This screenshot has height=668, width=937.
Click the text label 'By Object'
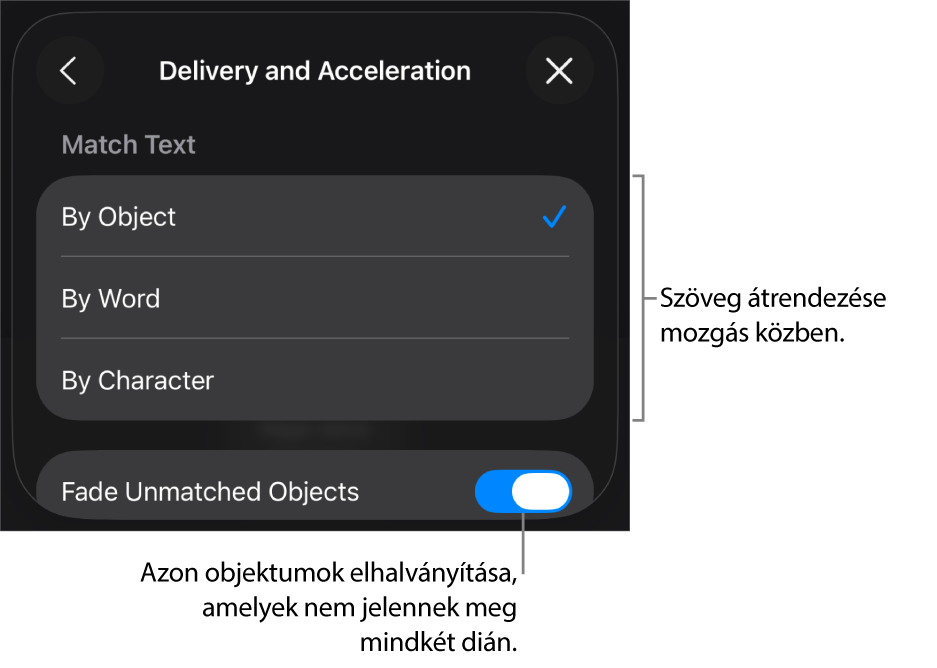[x=118, y=217]
